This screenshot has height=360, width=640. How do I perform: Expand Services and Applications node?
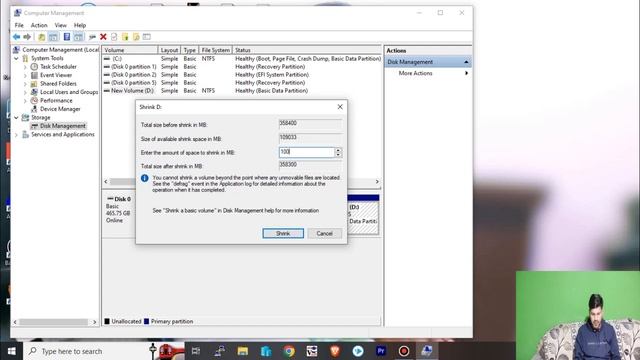point(16,134)
